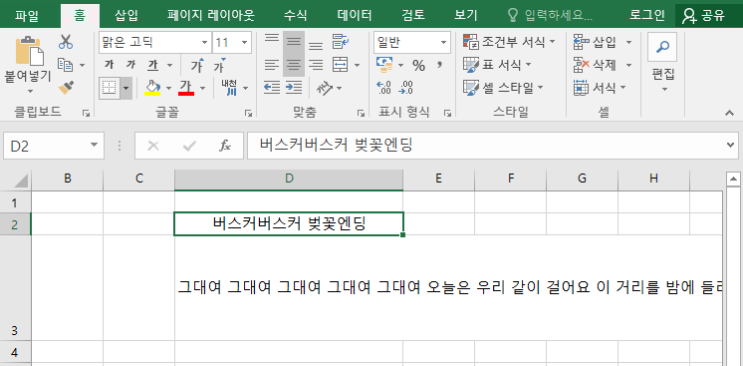Open the font name dropdown
Screen dimensions: 743x366
205,43
